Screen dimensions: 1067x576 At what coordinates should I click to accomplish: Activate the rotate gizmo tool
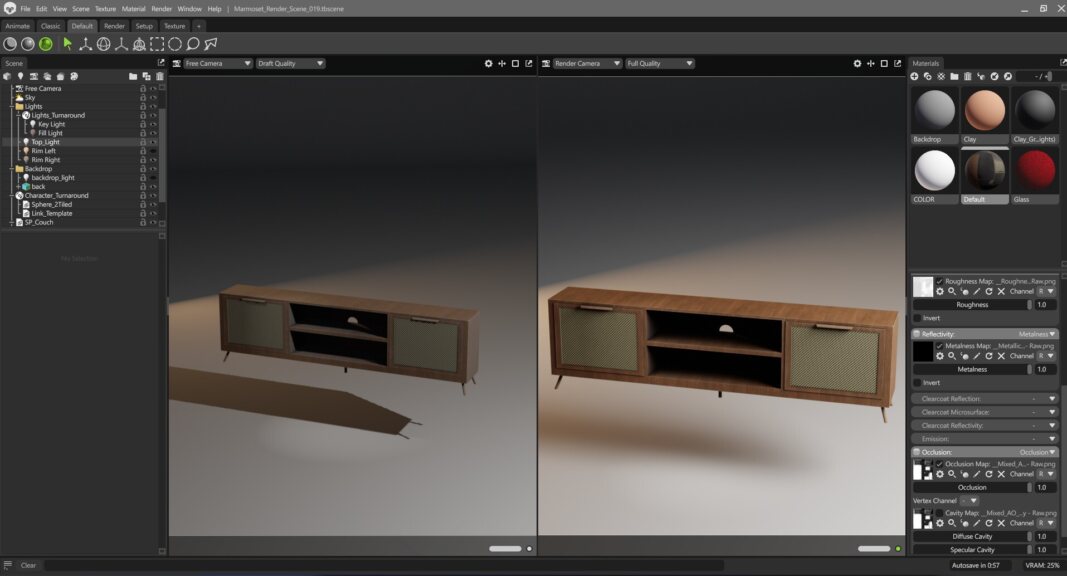coord(103,44)
